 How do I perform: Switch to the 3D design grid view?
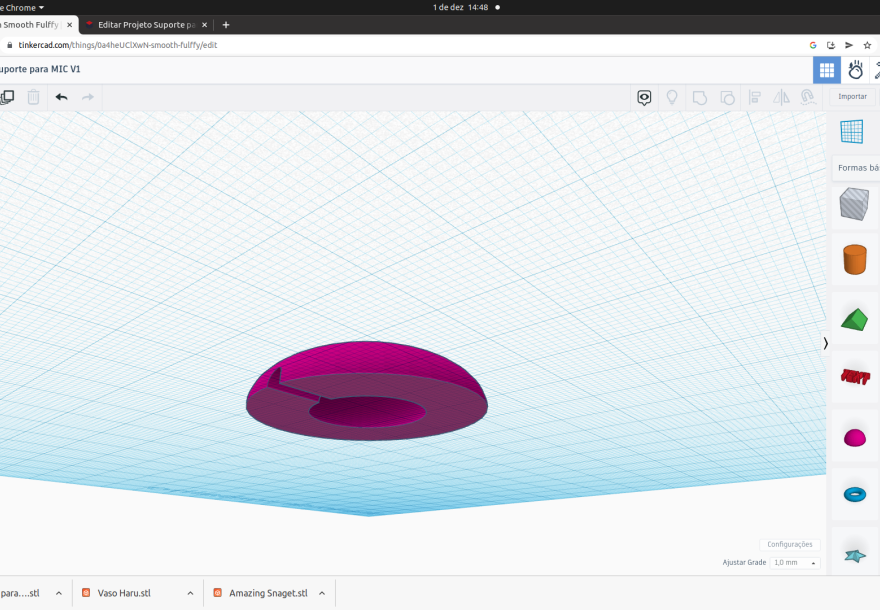coord(827,70)
